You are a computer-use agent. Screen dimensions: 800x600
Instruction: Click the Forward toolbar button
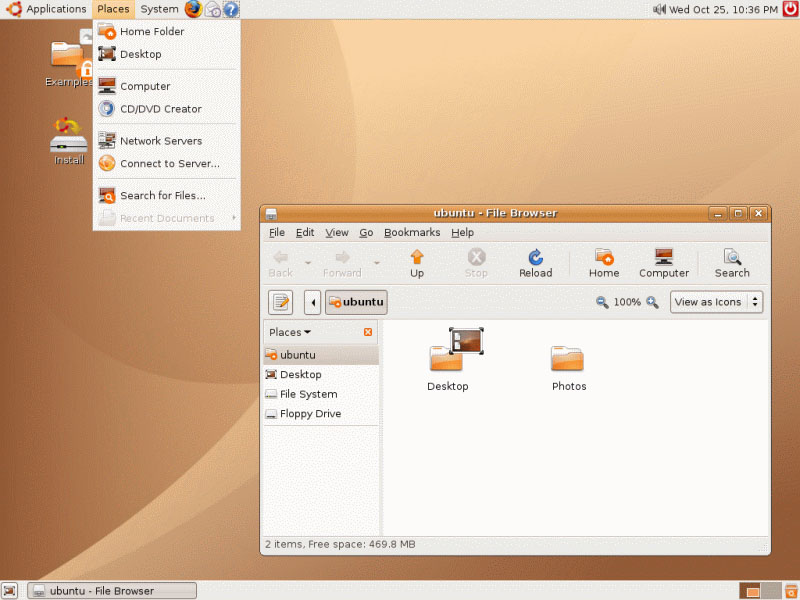point(342,263)
